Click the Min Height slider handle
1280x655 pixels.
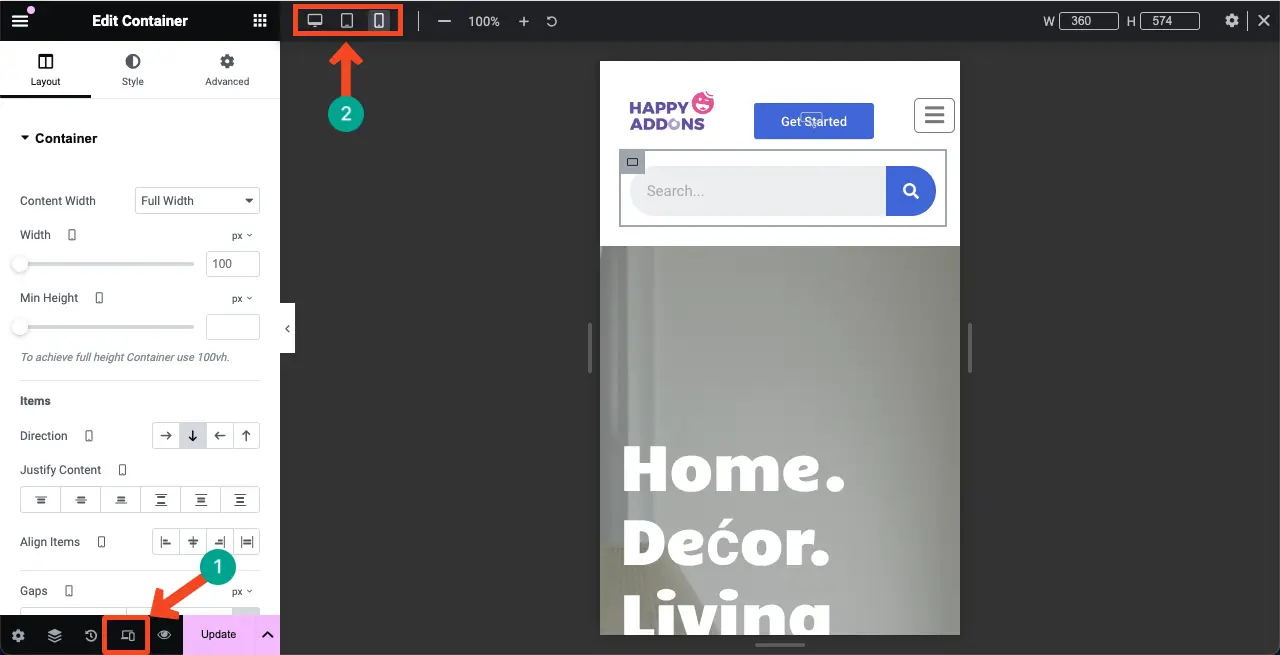pos(20,327)
